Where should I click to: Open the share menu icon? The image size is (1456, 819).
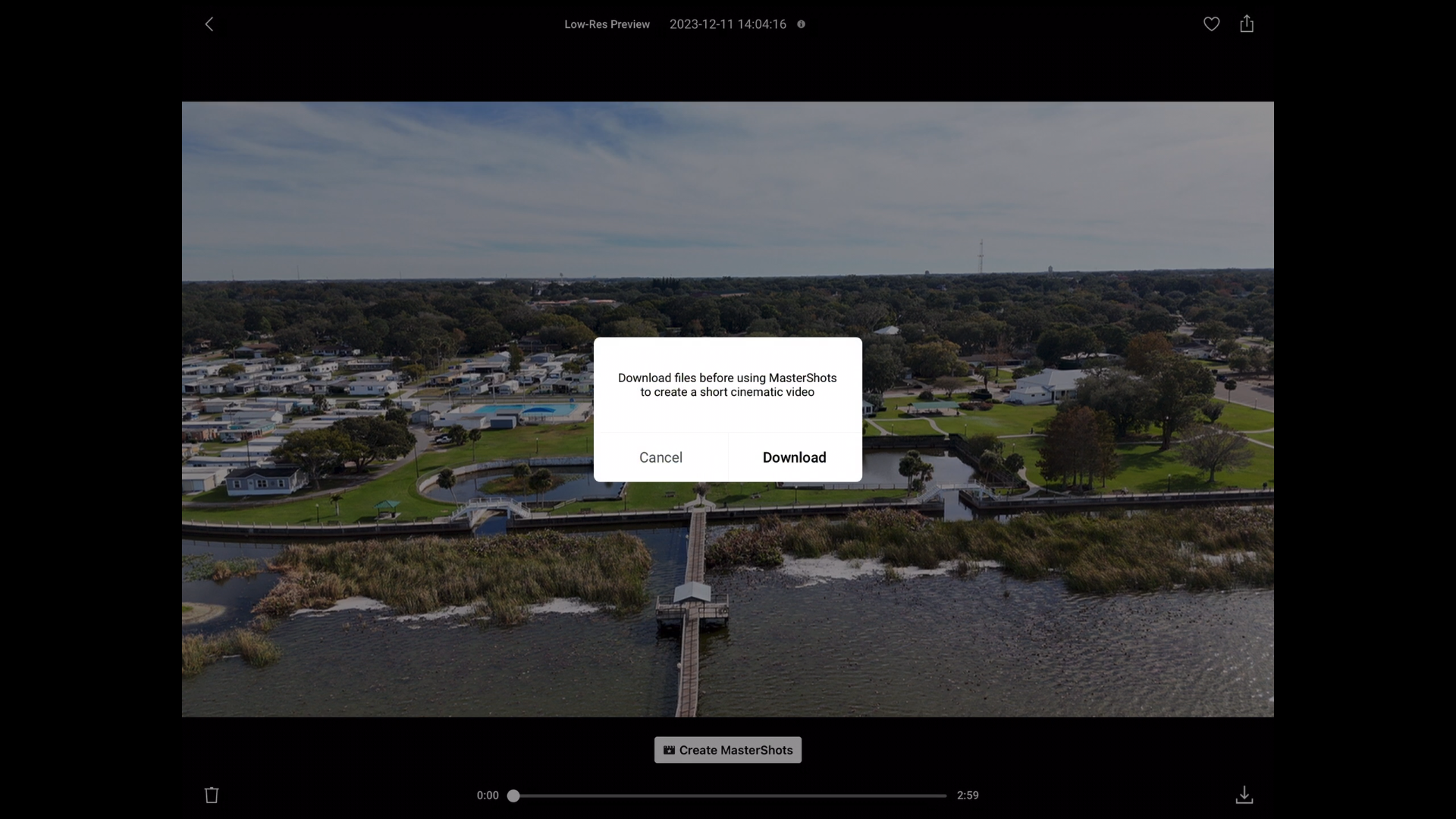(x=1247, y=24)
